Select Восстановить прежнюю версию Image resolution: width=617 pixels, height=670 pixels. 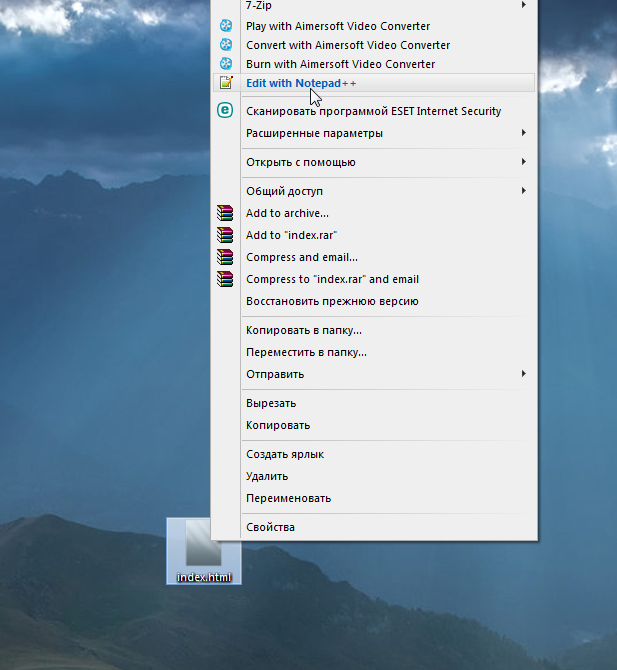(374, 301)
